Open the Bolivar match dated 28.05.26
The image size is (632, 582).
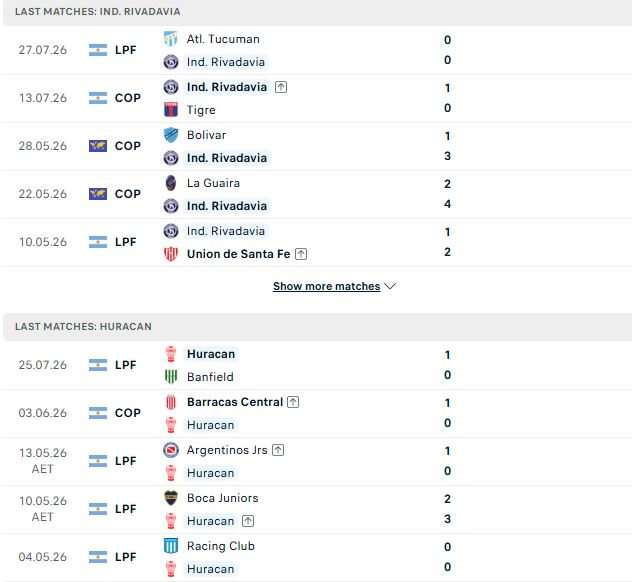pyautogui.click(x=316, y=146)
